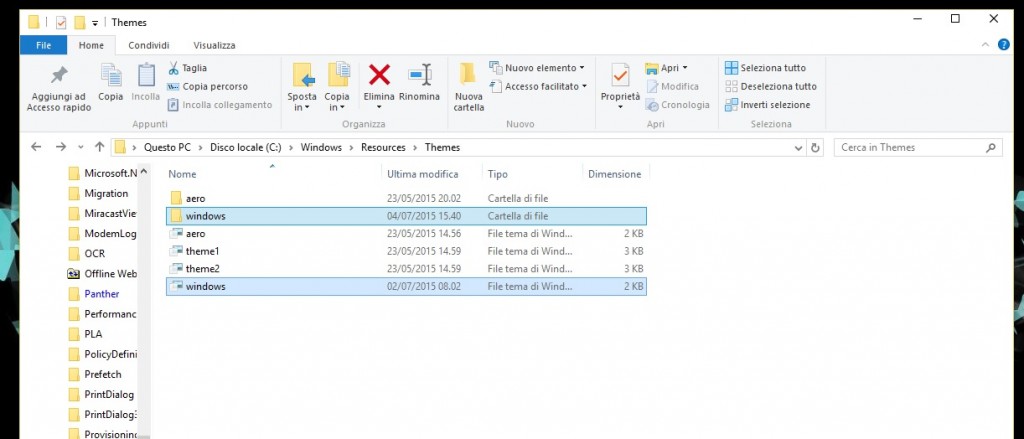Click the Rinomina icon in ribbon
The height and width of the screenshot is (439, 1024).
tap(419, 75)
